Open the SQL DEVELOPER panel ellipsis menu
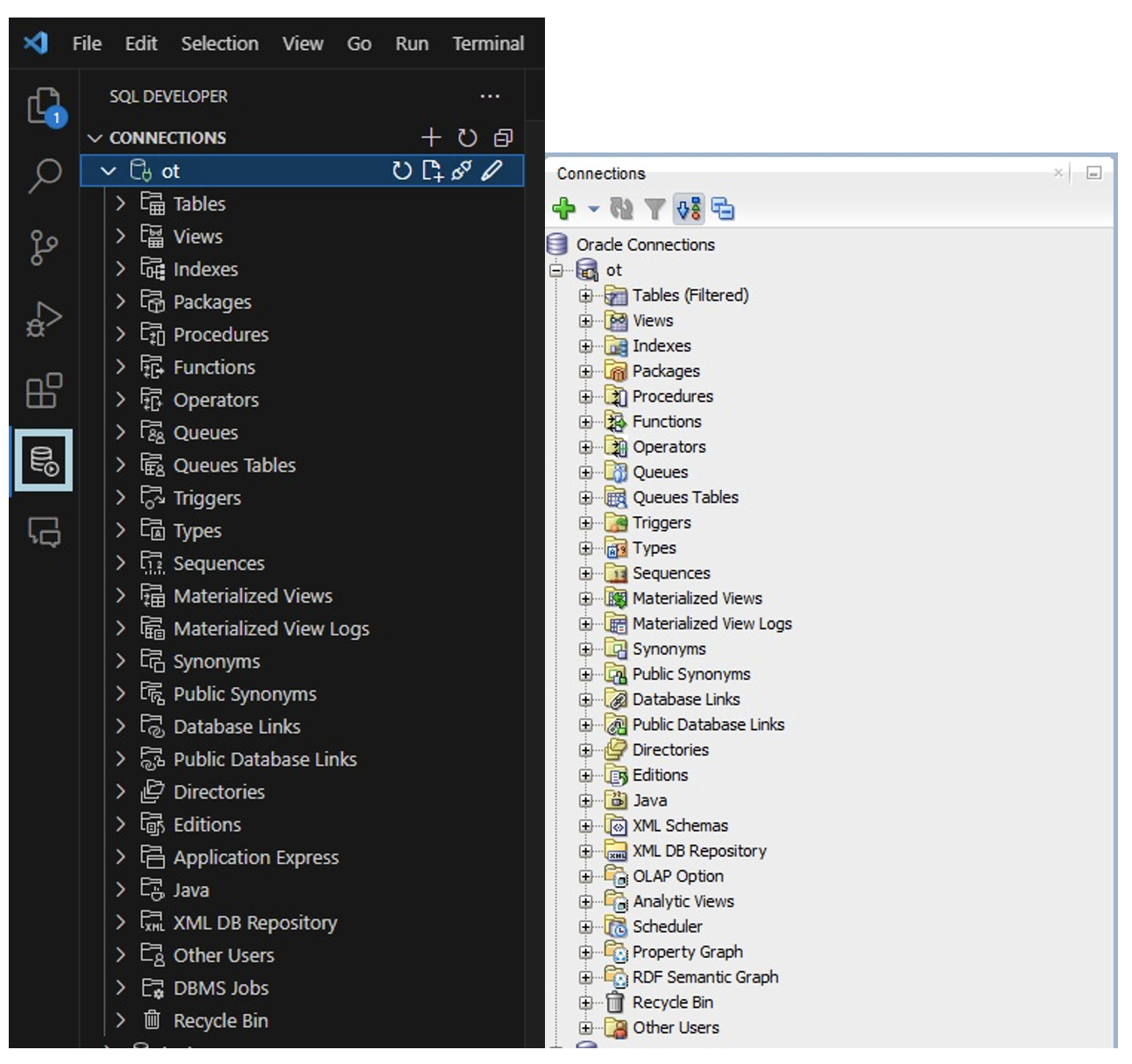This screenshot has height=1064, width=1132. click(490, 96)
